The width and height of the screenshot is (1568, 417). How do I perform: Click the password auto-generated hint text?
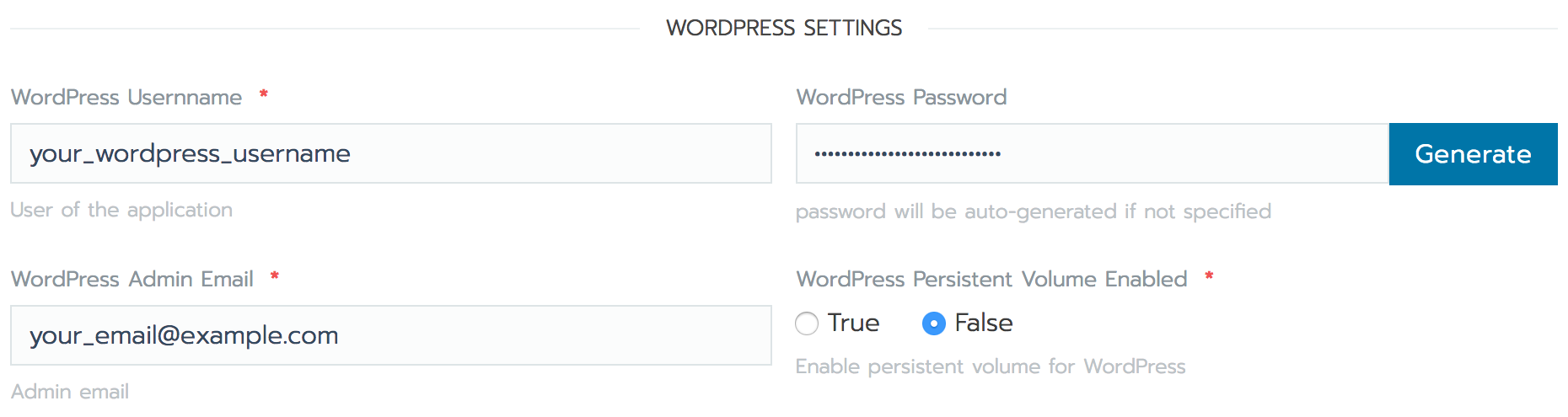pos(1033,211)
